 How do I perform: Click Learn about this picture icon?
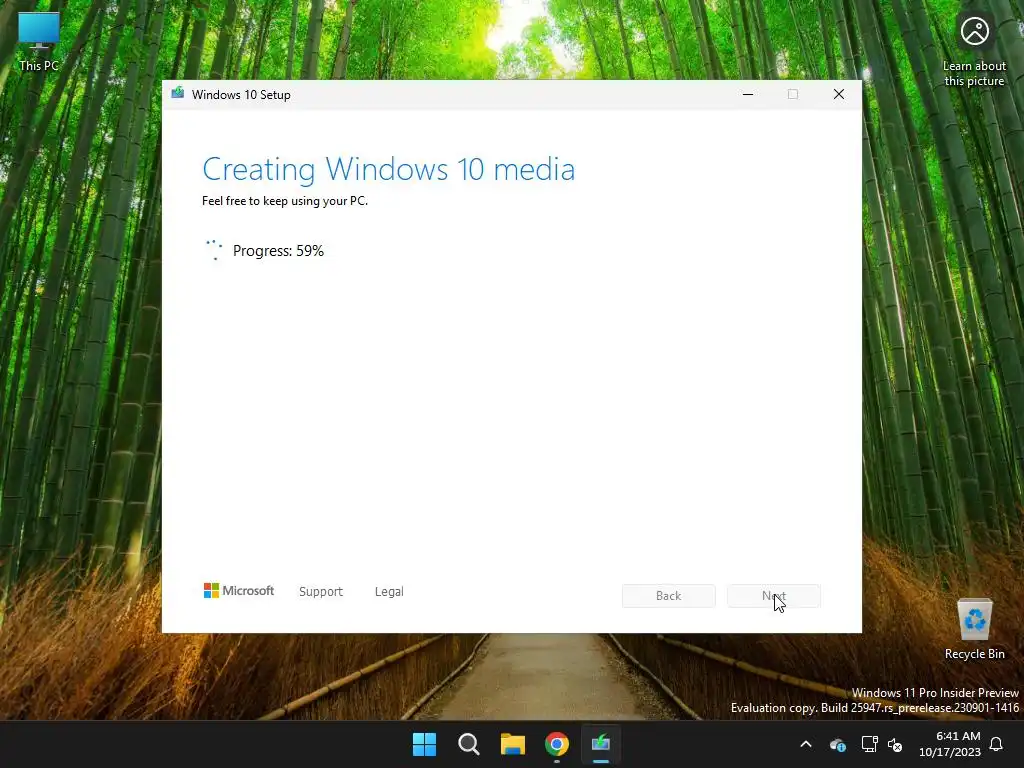974,51
